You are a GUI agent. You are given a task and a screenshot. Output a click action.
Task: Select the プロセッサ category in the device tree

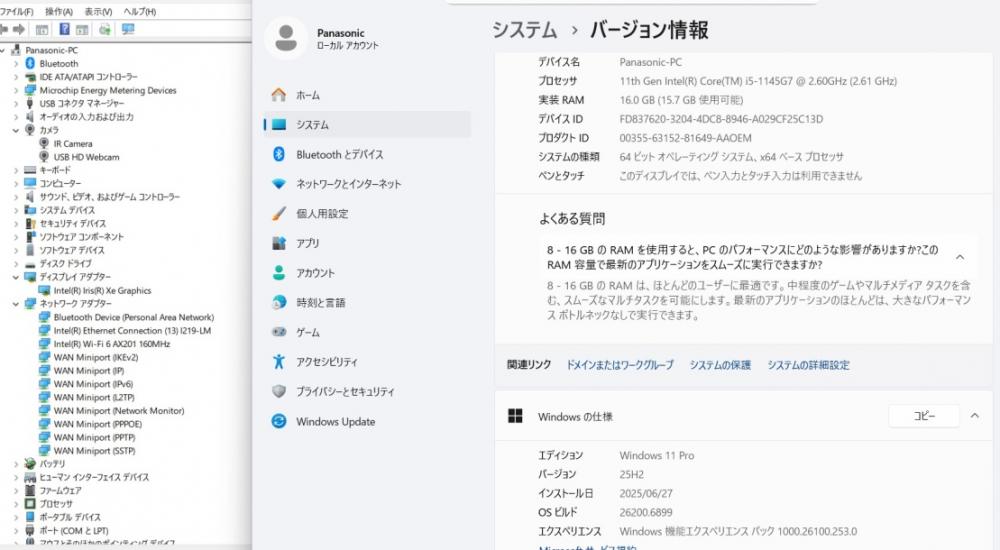55,503
